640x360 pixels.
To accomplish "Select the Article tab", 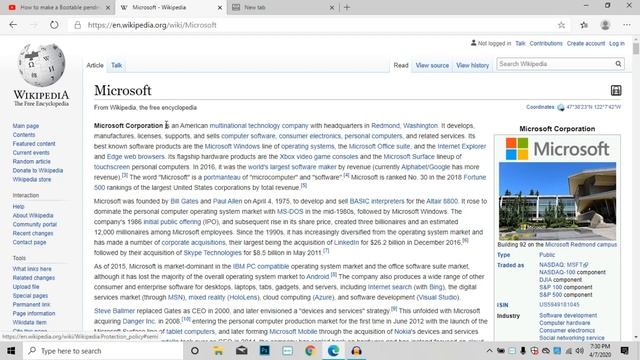I will tap(95, 65).
